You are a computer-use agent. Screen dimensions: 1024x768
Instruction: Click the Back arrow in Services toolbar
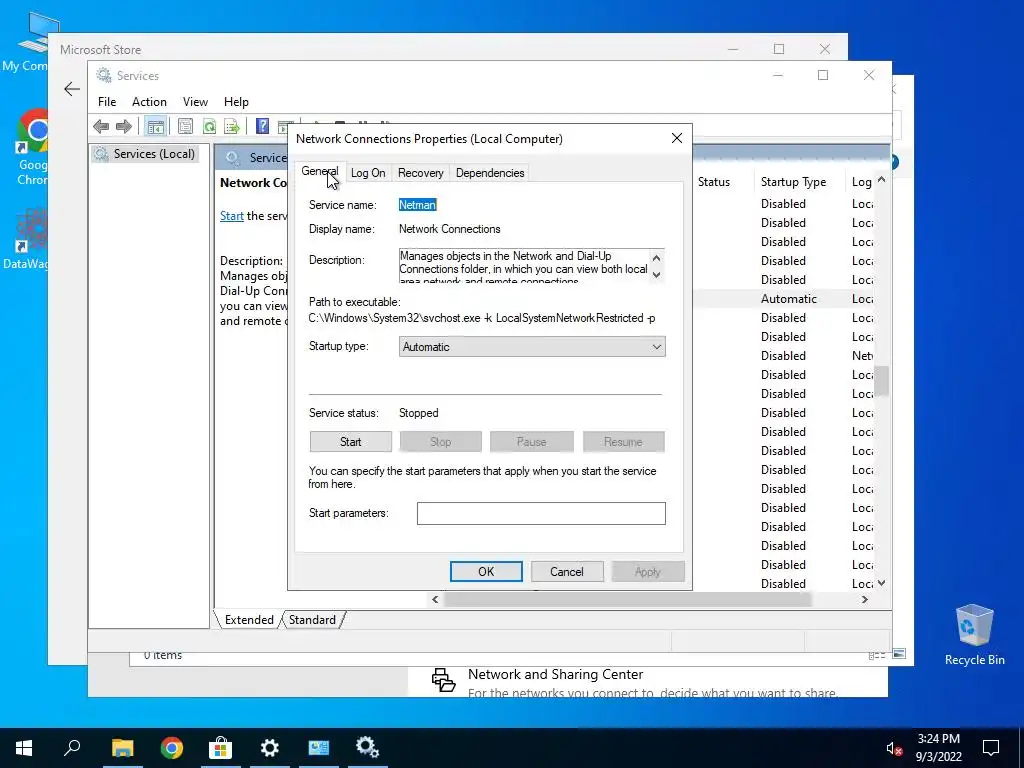[x=101, y=126]
